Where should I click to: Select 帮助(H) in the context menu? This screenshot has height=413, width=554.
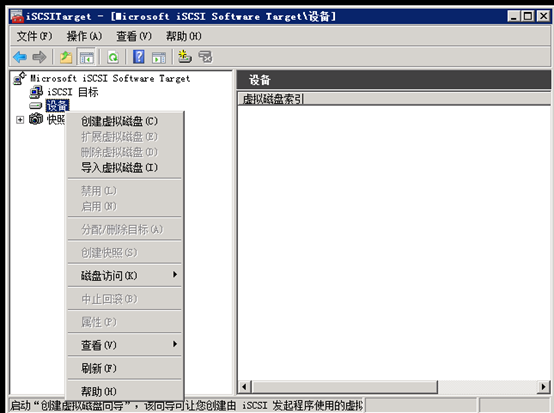pyautogui.click(x=124, y=391)
